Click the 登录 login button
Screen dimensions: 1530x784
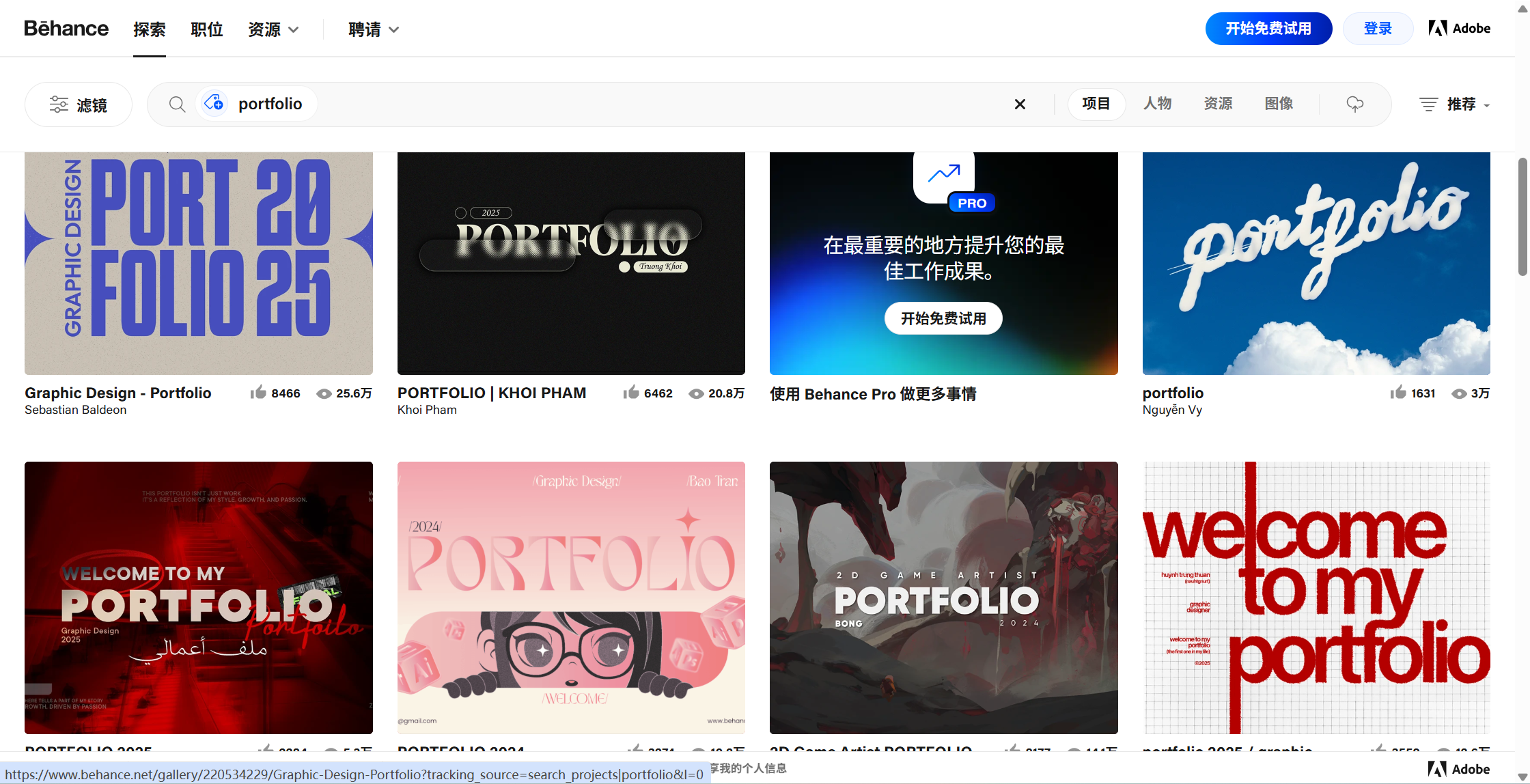(x=1378, y=29)
